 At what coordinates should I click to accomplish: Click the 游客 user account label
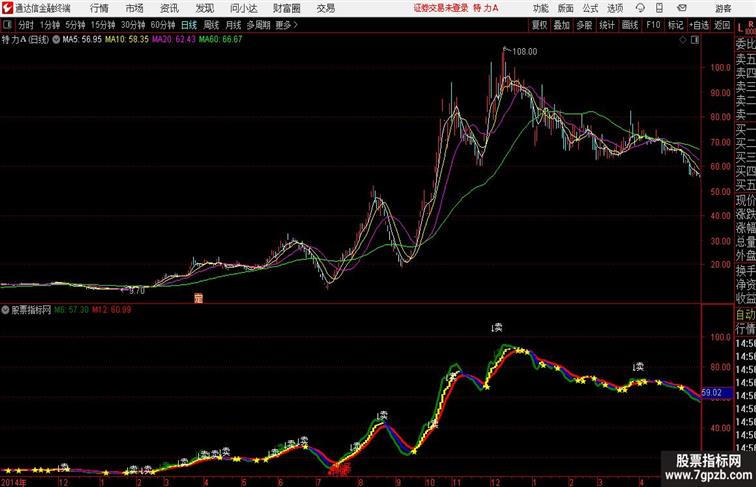(x=723, y=9)
